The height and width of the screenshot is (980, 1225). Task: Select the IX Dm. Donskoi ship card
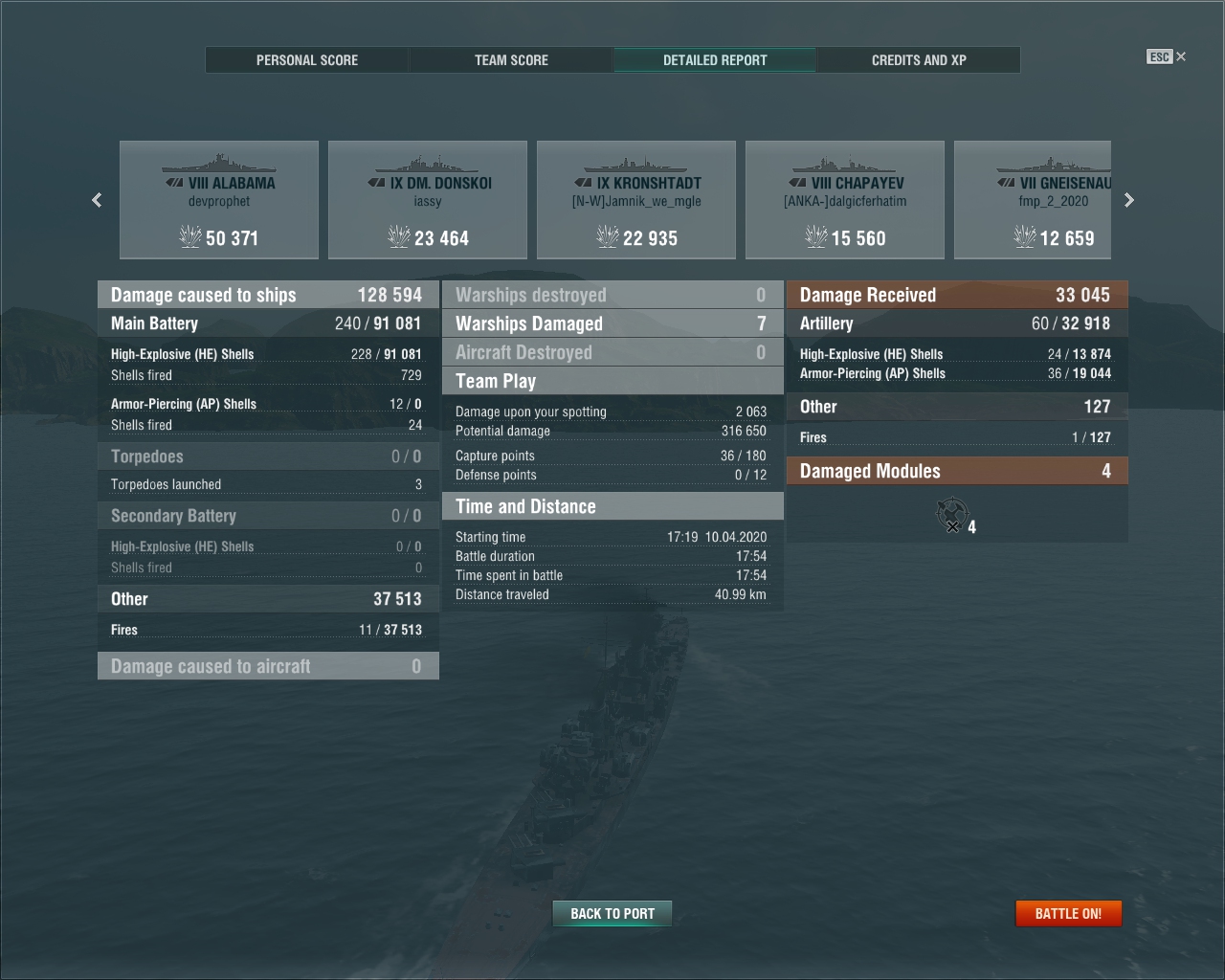[428, 200]
